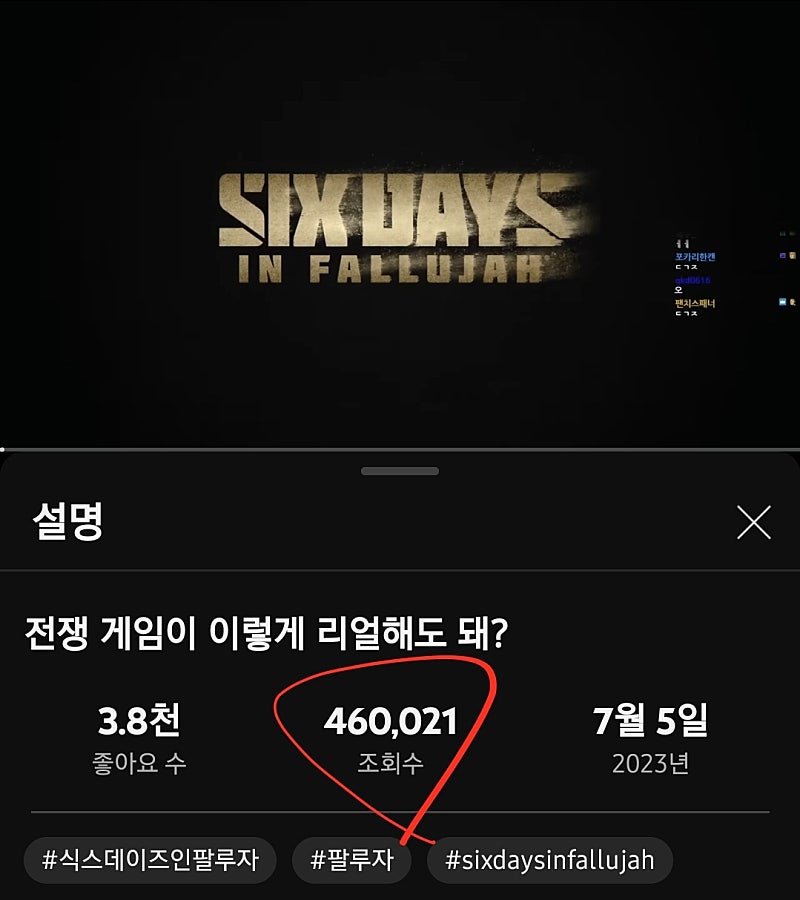The width and height of the screenshot is (800, 900).
Task: Open the #sixdaysinfallujah hashtag chip
Action: pos(550,860)
